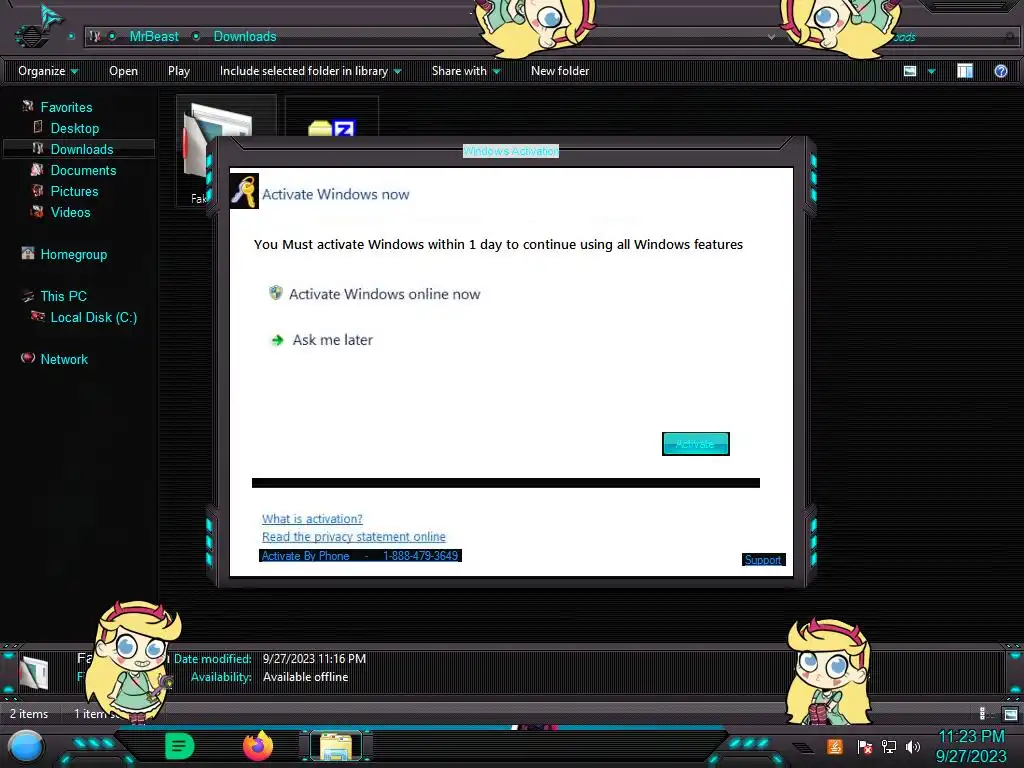Open File Explorer on the taskbar

pyautogui.click(x=336, y=746)
